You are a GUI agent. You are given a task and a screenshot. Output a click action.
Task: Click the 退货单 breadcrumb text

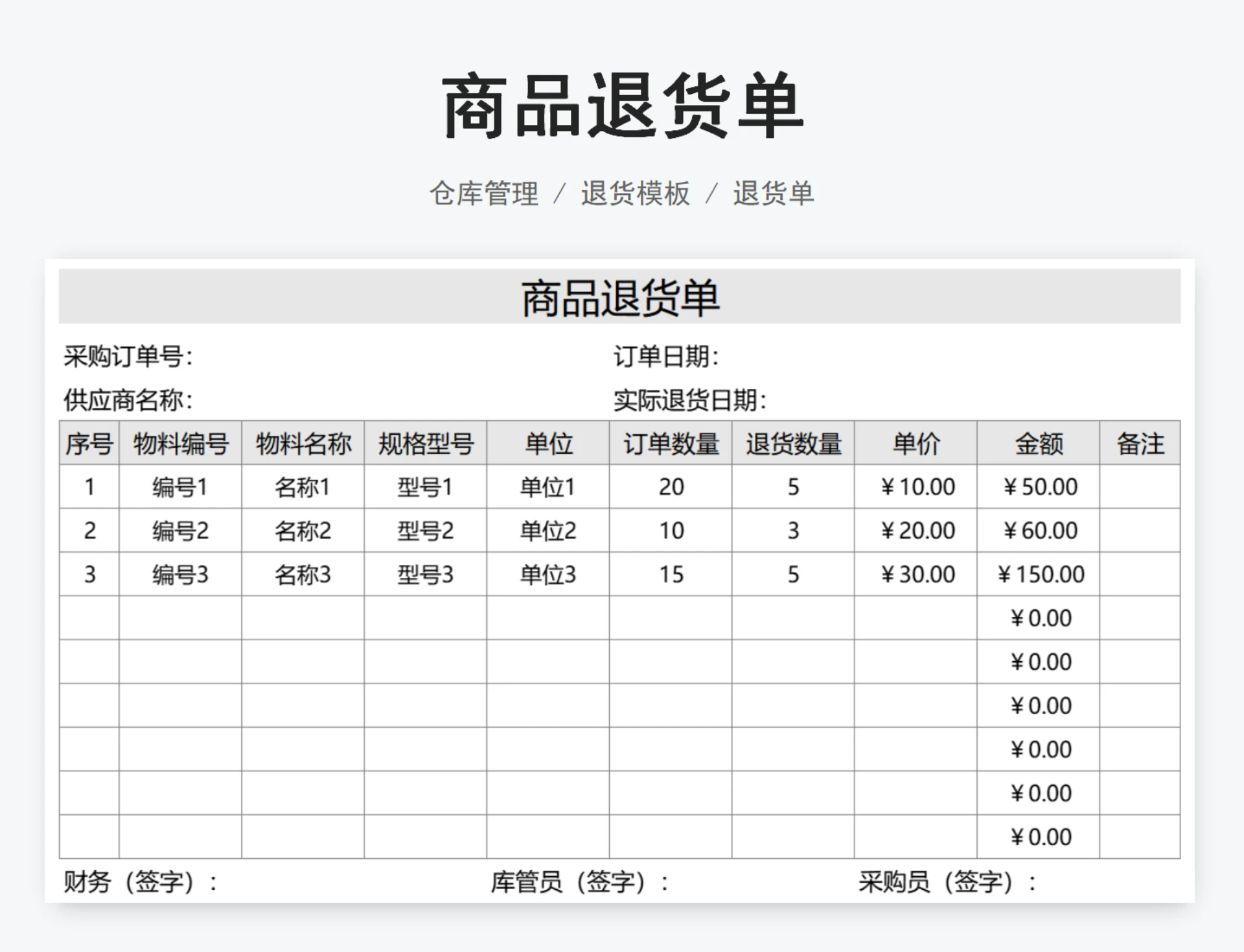(773, 194)
